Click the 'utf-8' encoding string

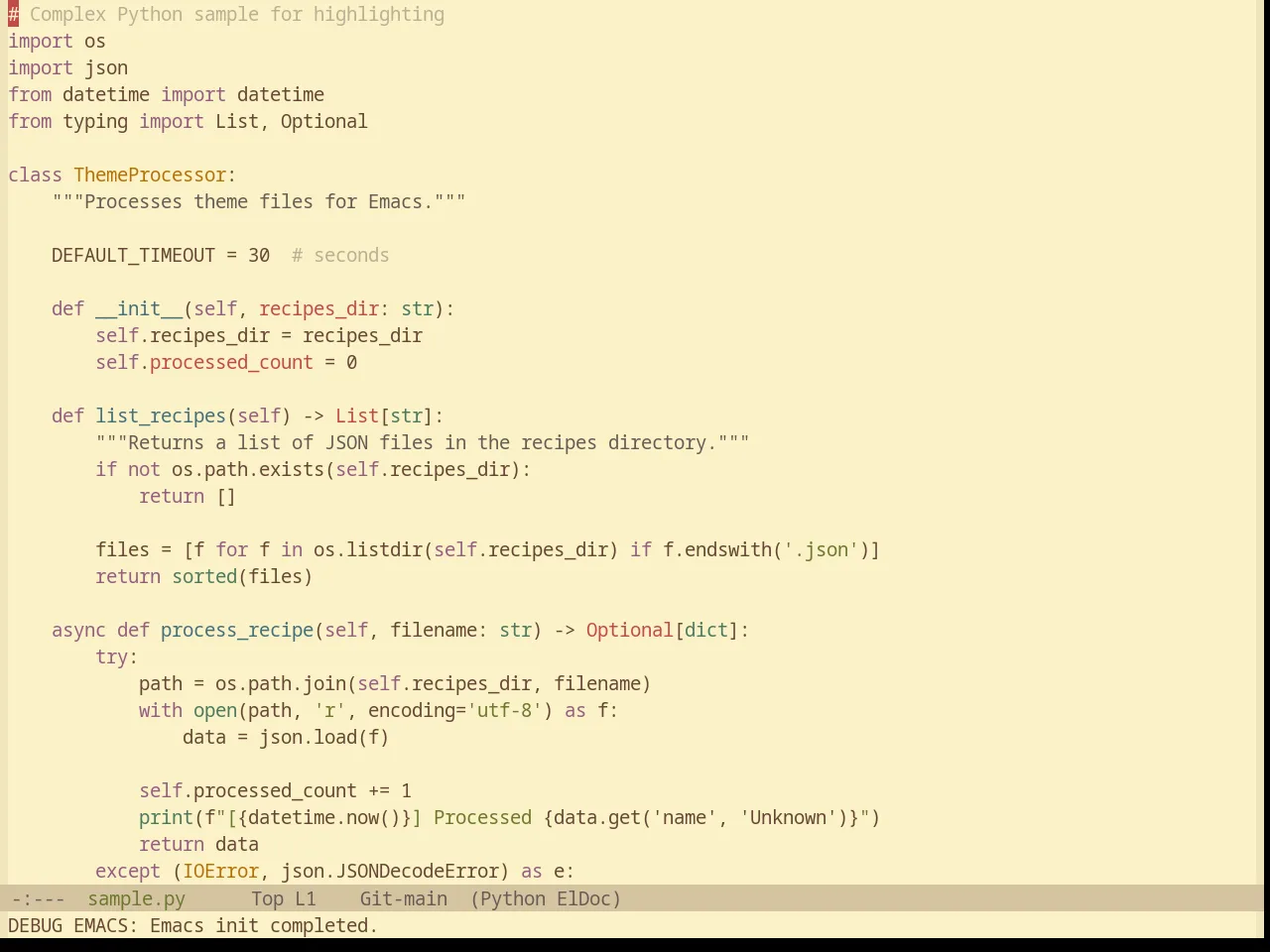[504, 710]
